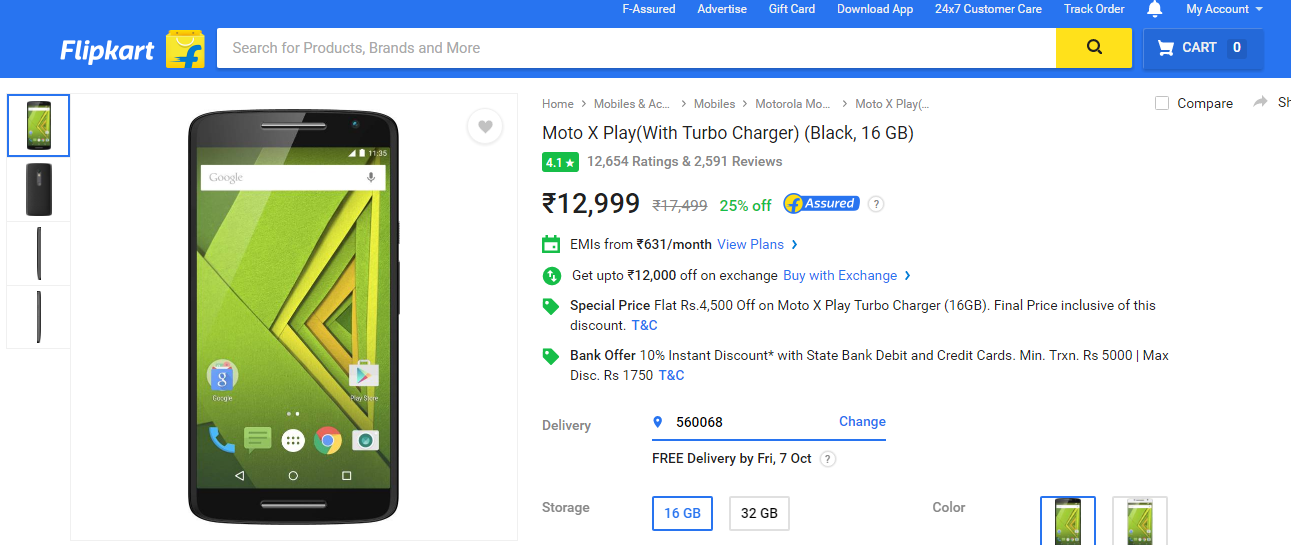Select the black color swatch thumbnail
Viewport: 1291px width, 547px height.
[x=1068, y=522]
